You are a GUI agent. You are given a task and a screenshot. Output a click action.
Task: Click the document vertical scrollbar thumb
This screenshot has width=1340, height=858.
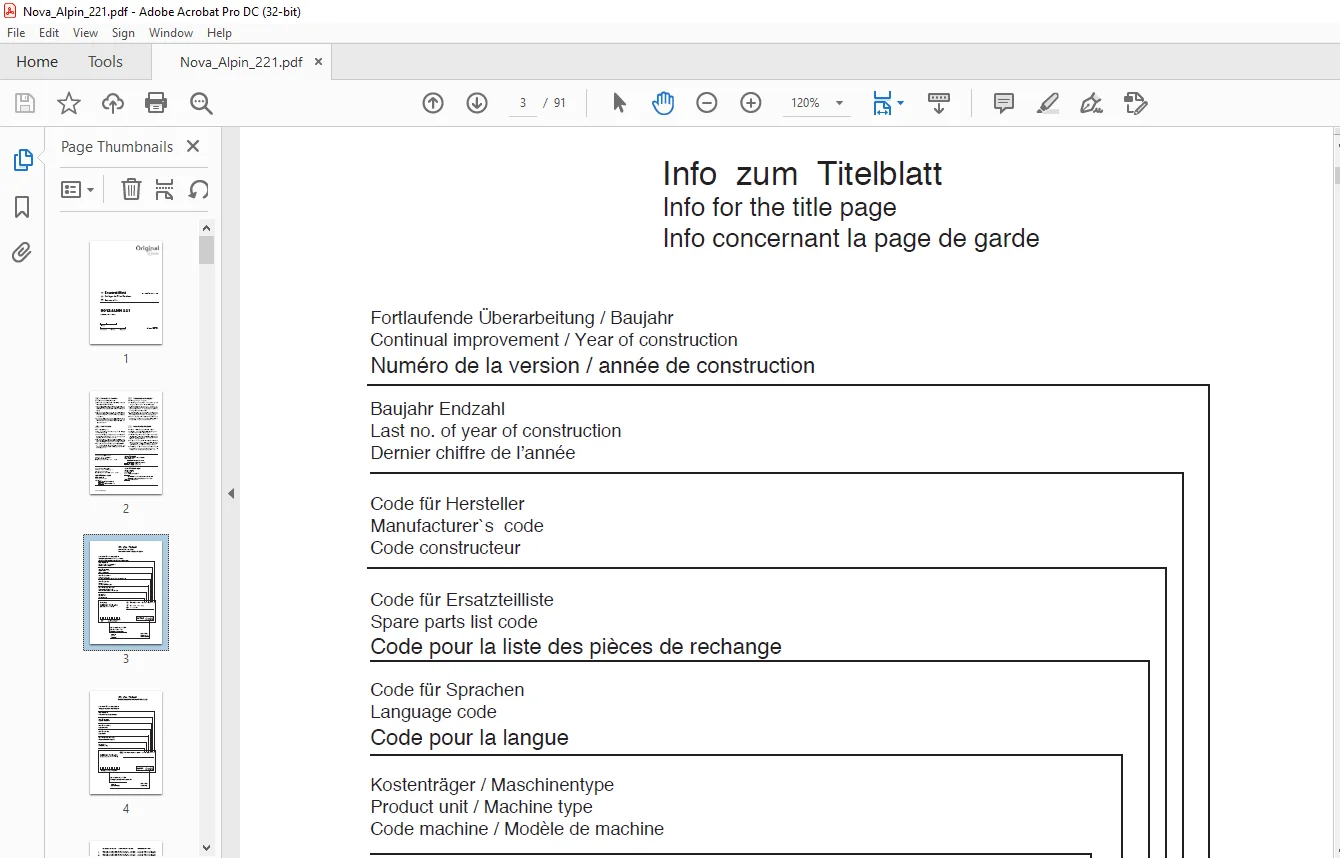[1335, 176]
